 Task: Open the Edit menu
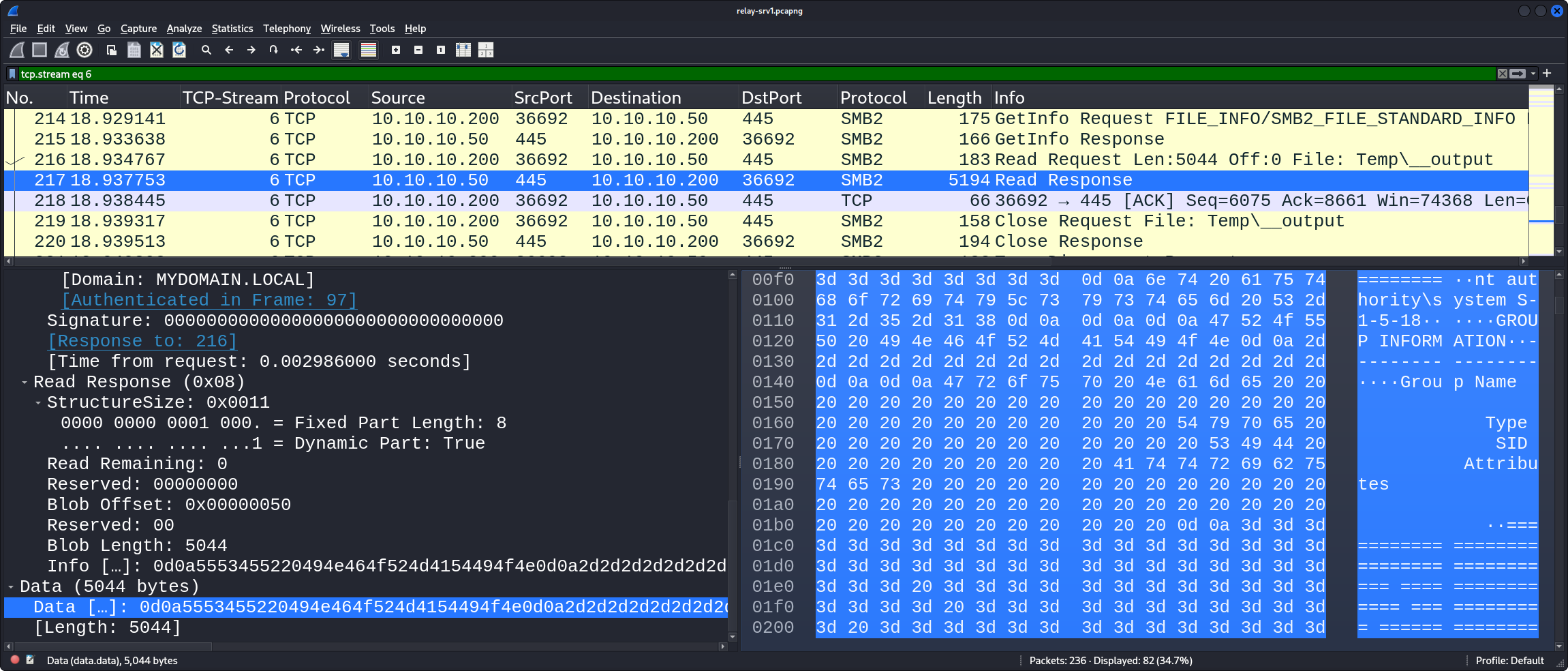click(x=46, y=29)
